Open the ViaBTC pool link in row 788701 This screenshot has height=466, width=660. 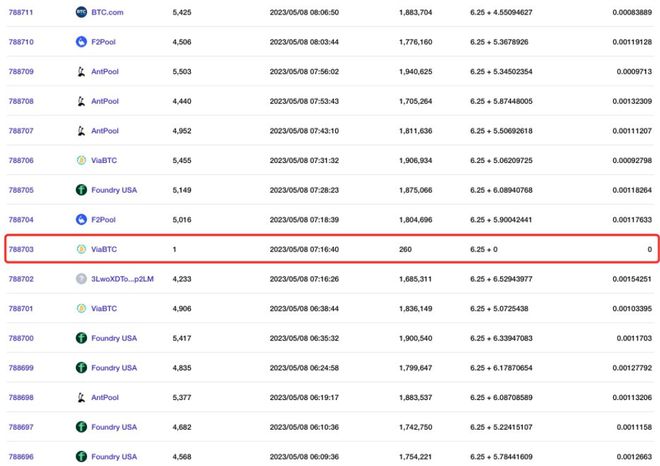[x=104, y=309]
